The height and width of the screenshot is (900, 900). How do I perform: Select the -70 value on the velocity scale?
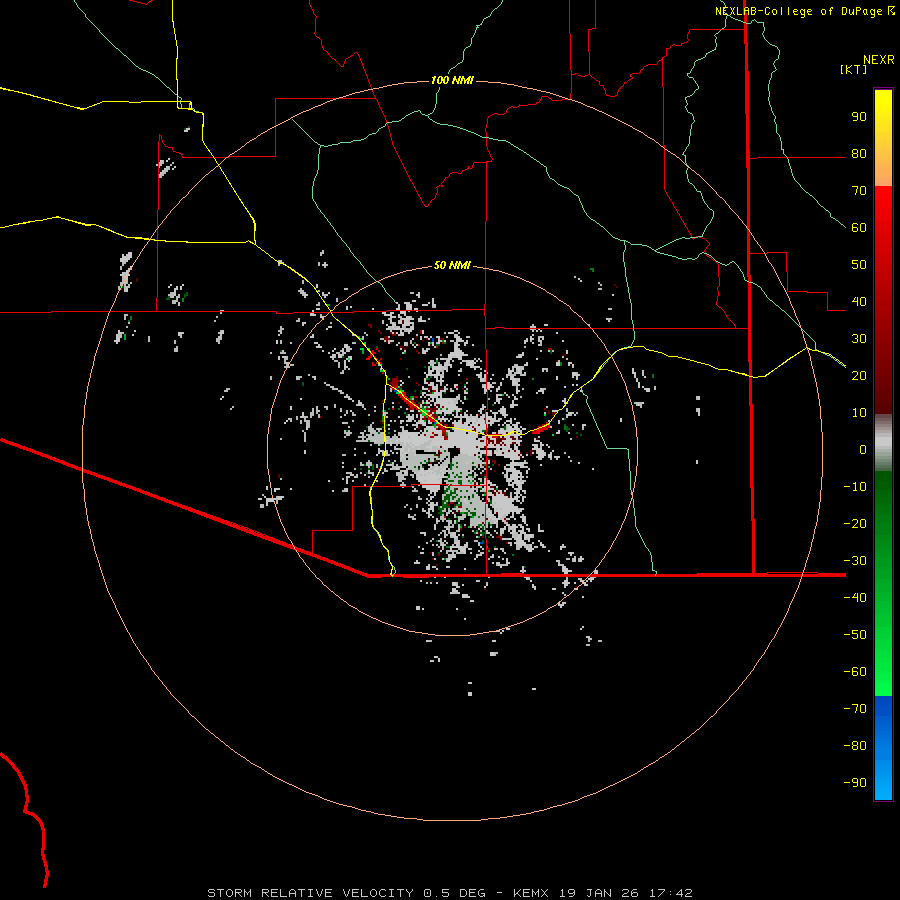(x=855, y=708)
